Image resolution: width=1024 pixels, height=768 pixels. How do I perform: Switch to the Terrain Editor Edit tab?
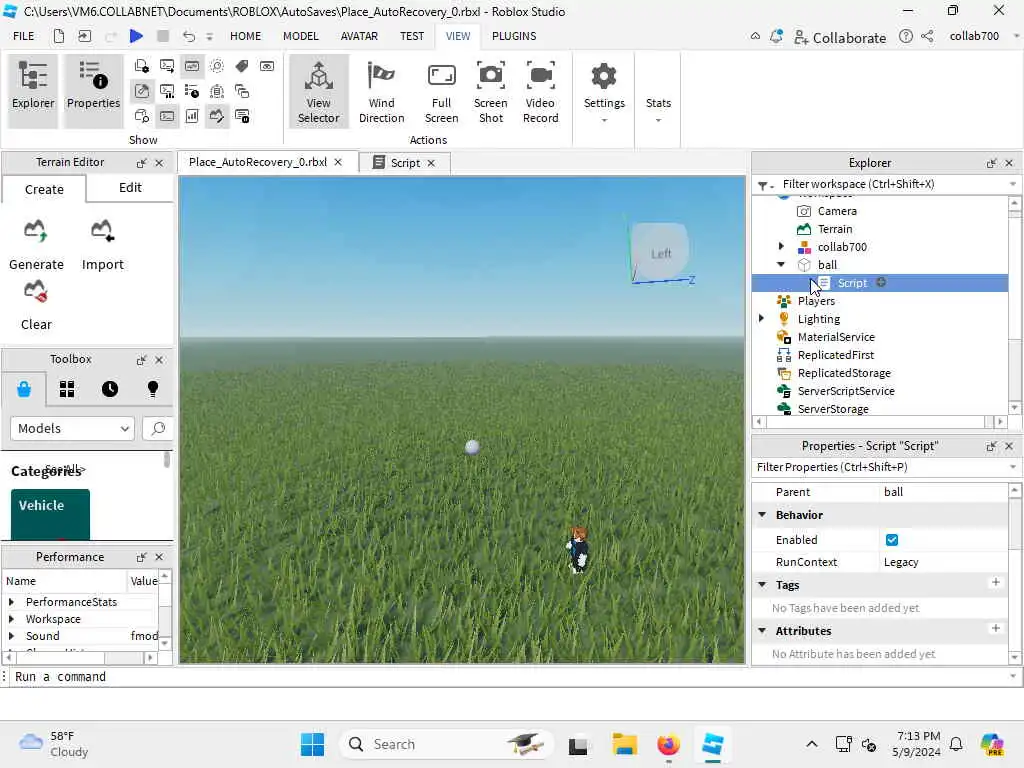(130, 188)
